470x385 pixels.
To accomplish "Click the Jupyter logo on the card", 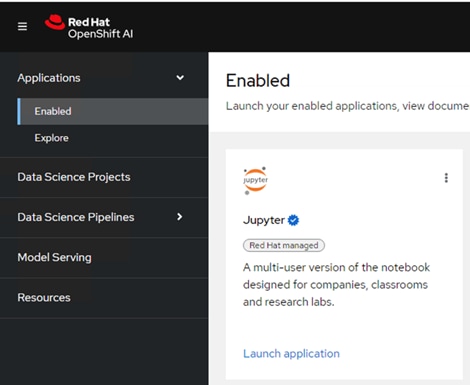I will coord(255,180).
